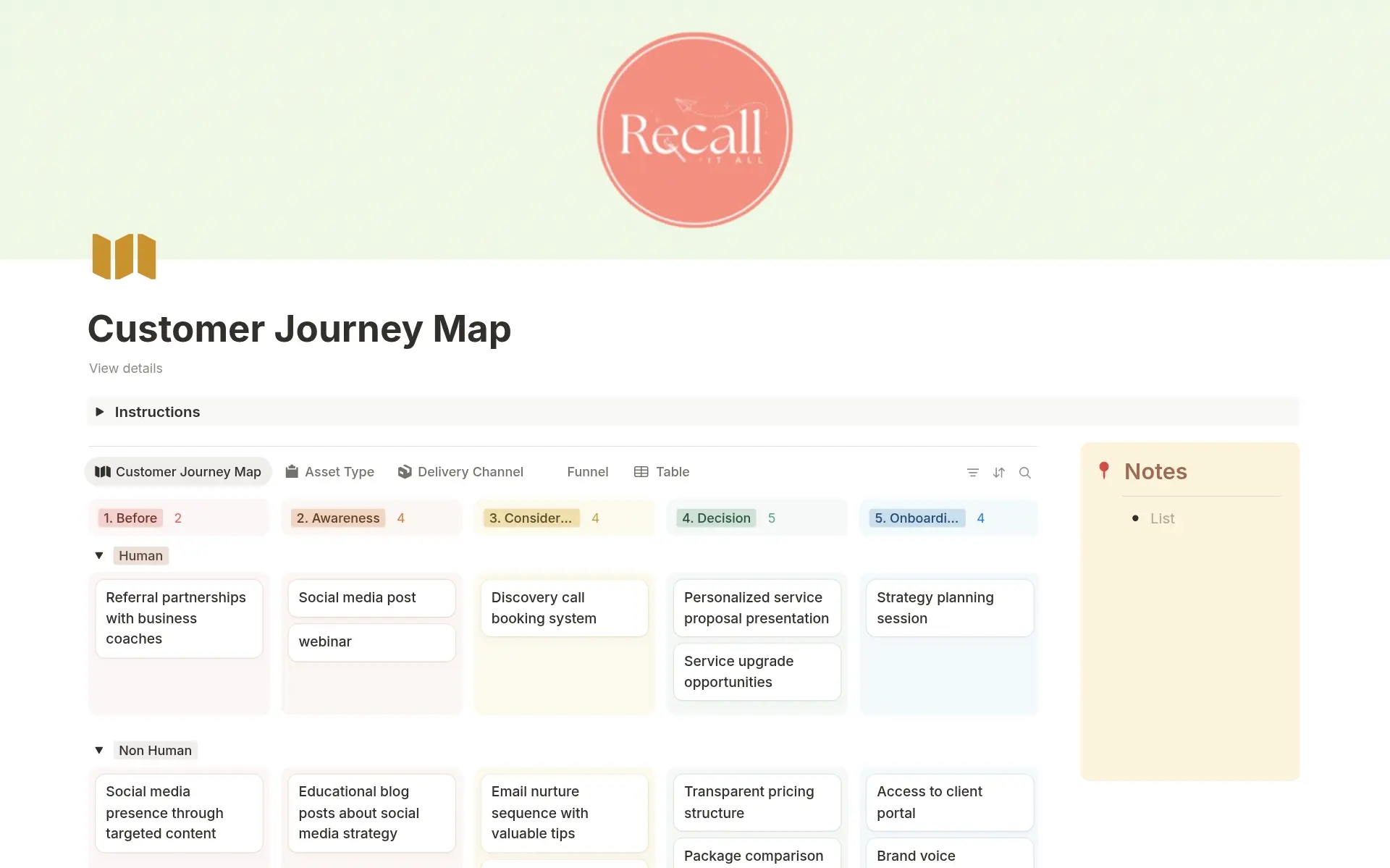Click the yellow map page icon above the title
Screen dimensions: 1390x868
tap(123, 256)
